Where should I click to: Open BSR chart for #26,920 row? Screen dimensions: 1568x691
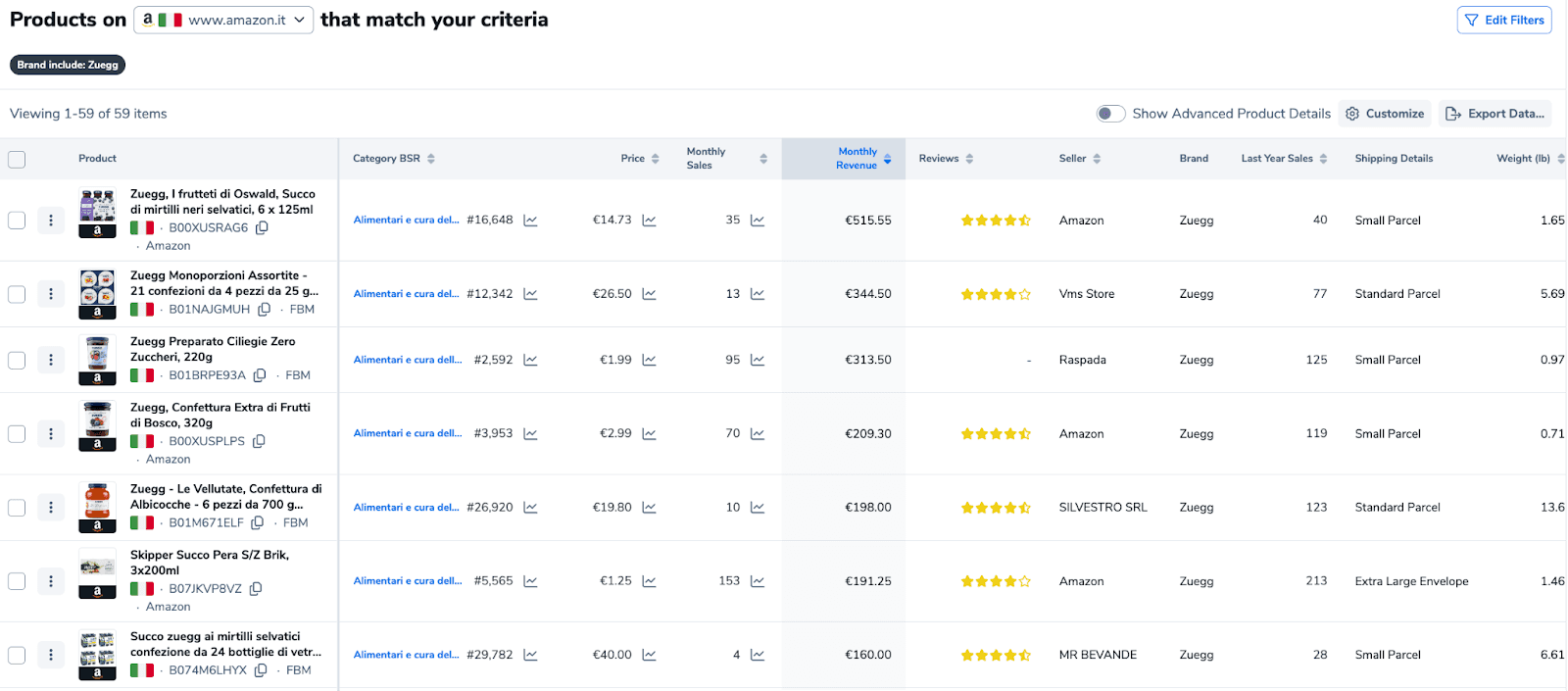click(530, 508)
